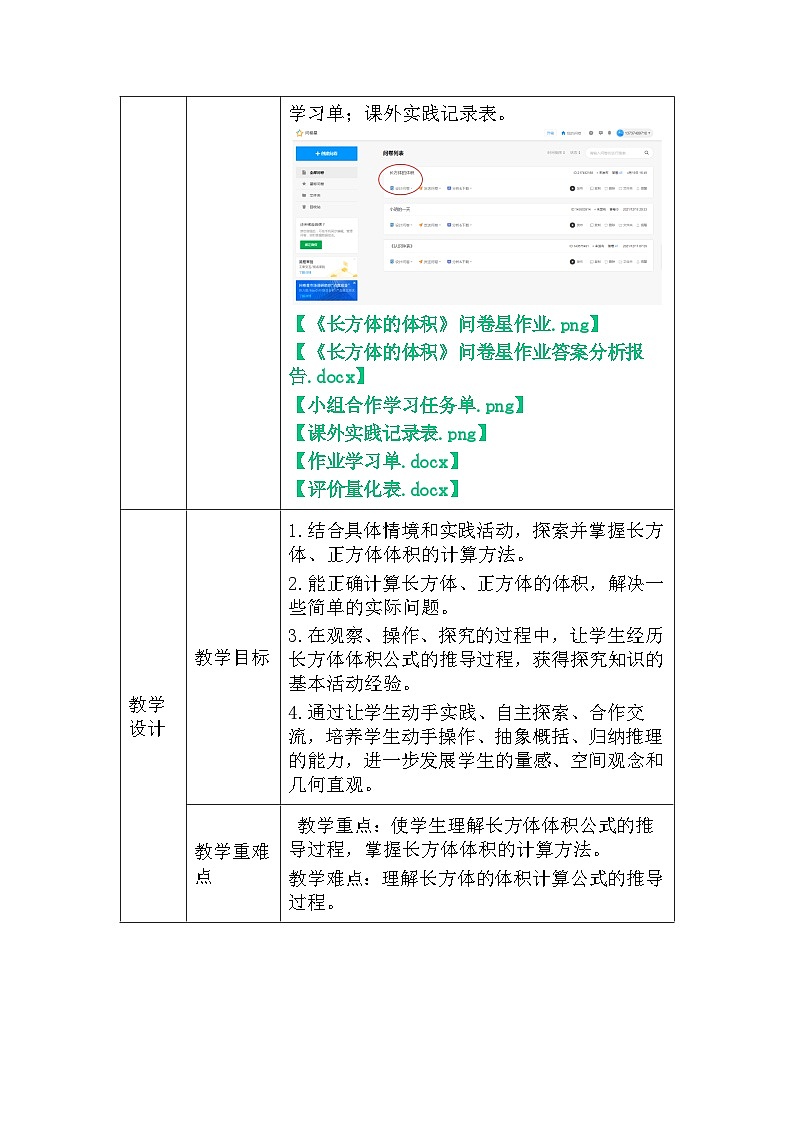This screenshot has width=794, height=1123.
Task: Click the blue link in the yellow-illustrated sidebar card
Action: click(x=305, y=273)
